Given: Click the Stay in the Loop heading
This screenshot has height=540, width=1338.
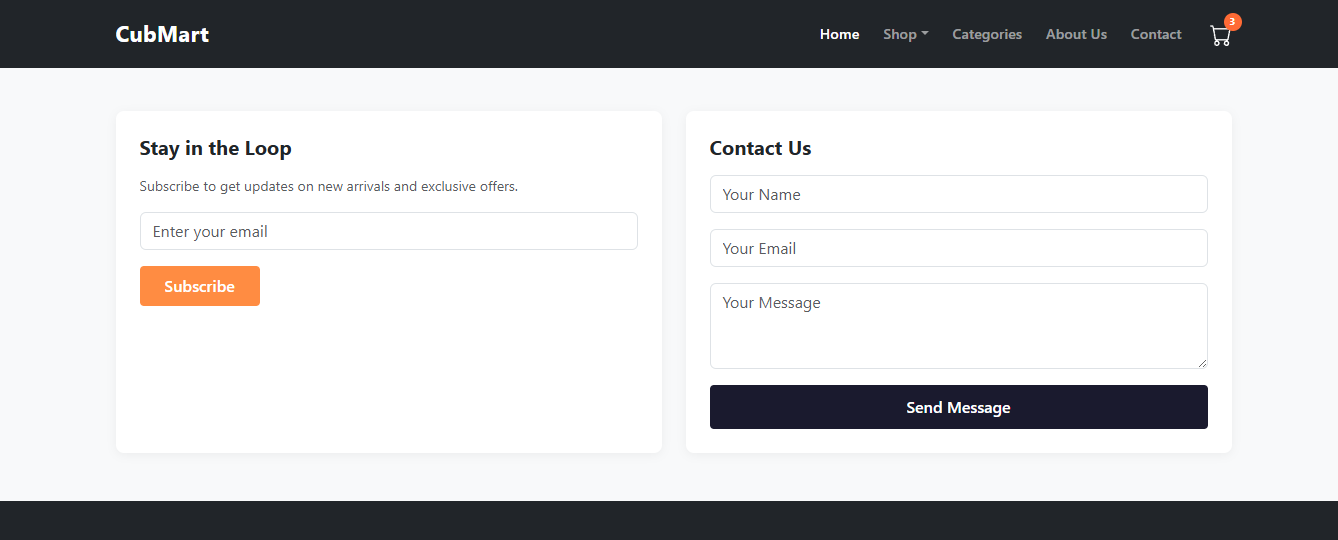Looking at the screenshot, I should 215,148.
